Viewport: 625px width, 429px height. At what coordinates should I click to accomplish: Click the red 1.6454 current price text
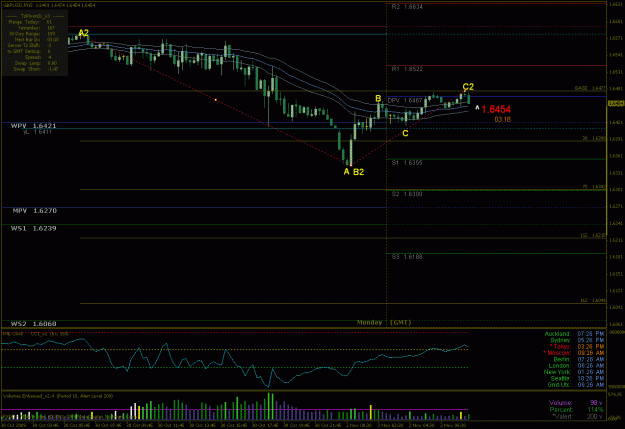[496, 109]
